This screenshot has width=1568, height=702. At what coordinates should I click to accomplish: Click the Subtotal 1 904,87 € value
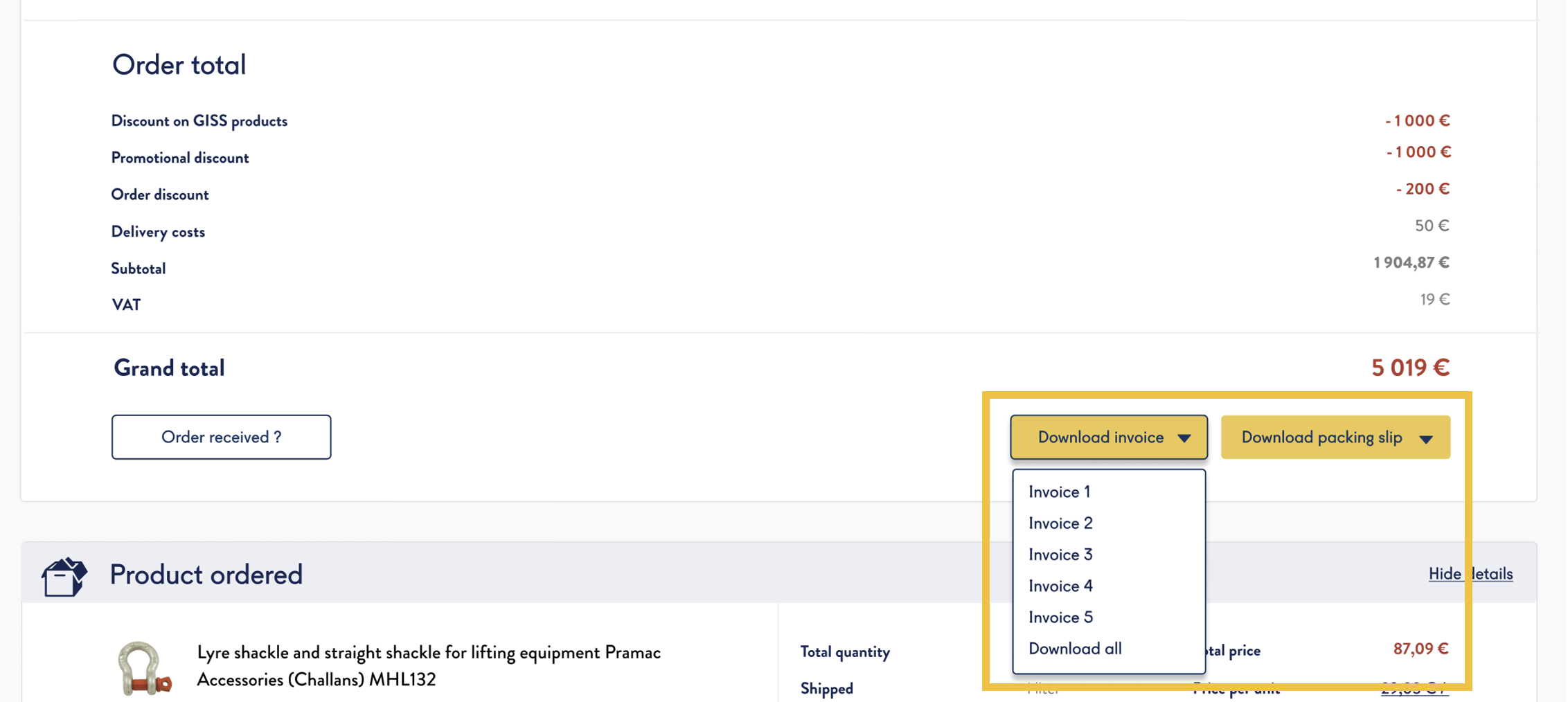click(x=1411, y=262)
